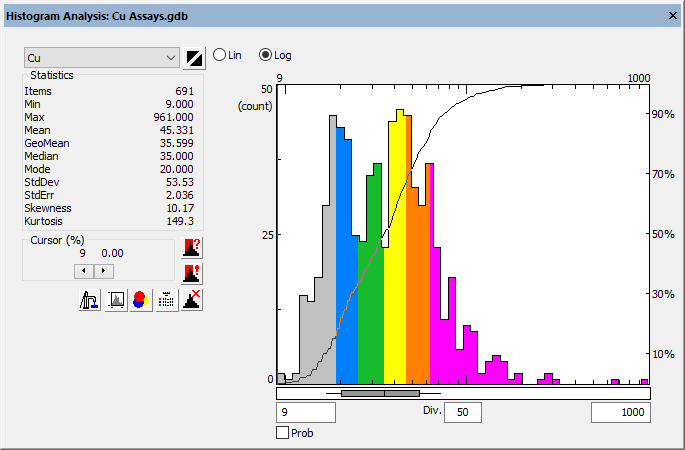
Task: Click the 90% label on right axis
Action: [x=663, y=114]
